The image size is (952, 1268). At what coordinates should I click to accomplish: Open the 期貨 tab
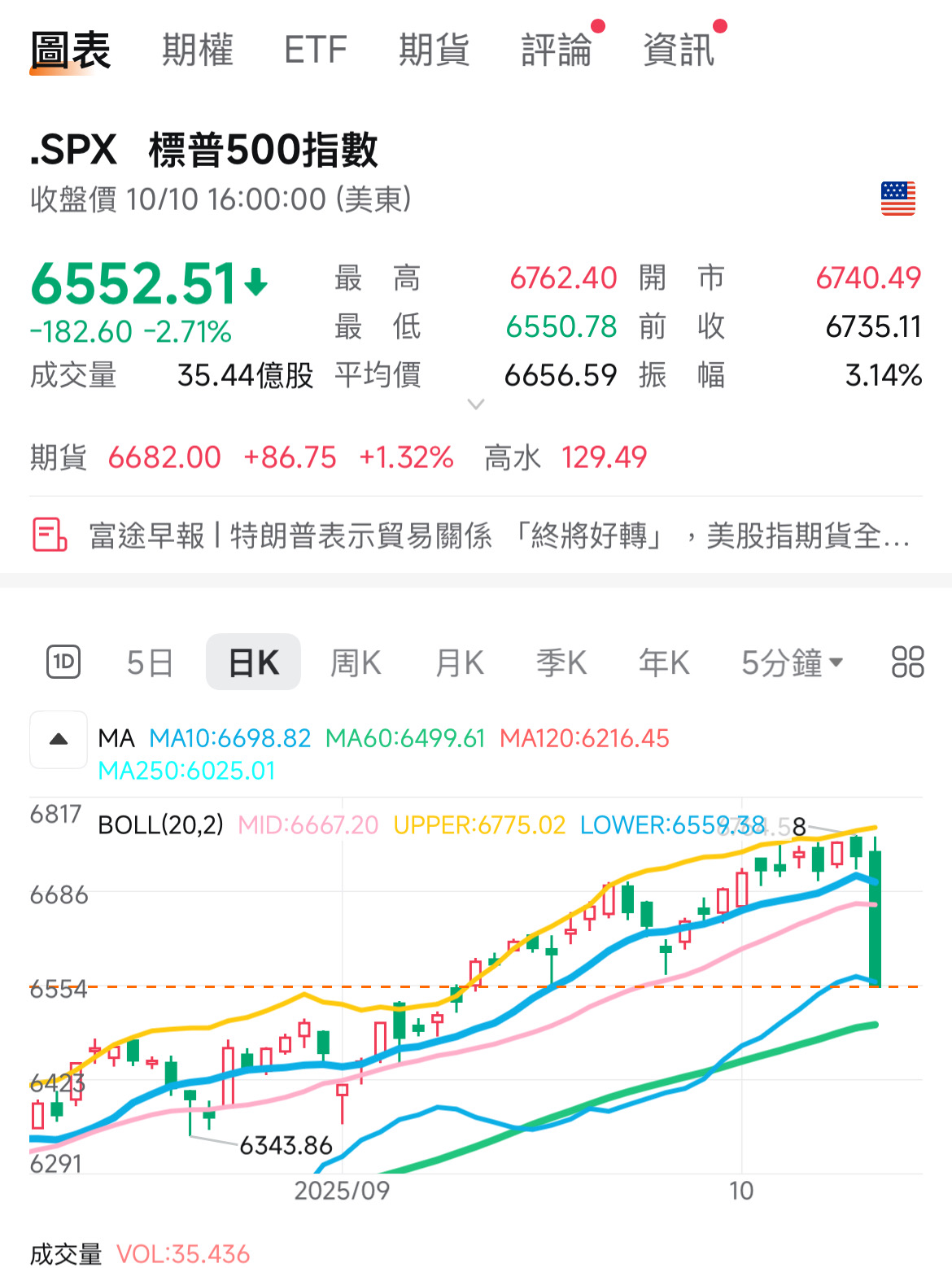coord(434,50)
